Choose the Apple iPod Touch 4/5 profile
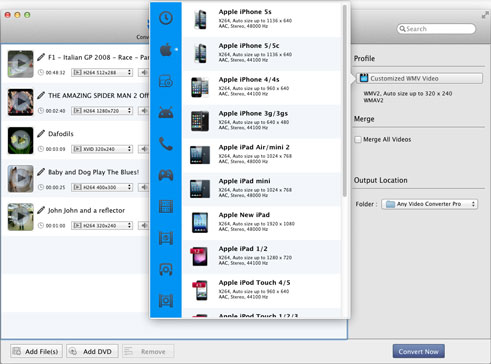491x364 pixels. (x=262, y=291)
